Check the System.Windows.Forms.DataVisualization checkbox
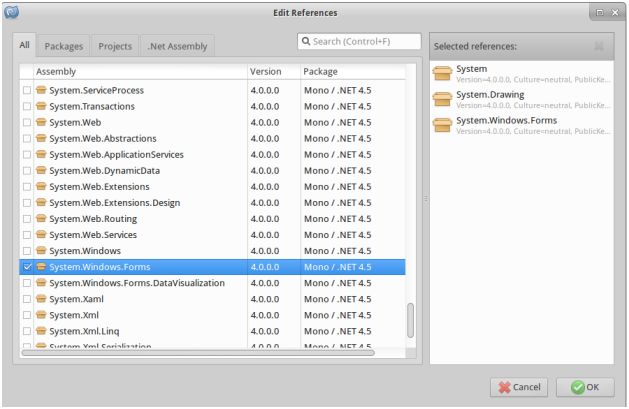 [27, 283]
